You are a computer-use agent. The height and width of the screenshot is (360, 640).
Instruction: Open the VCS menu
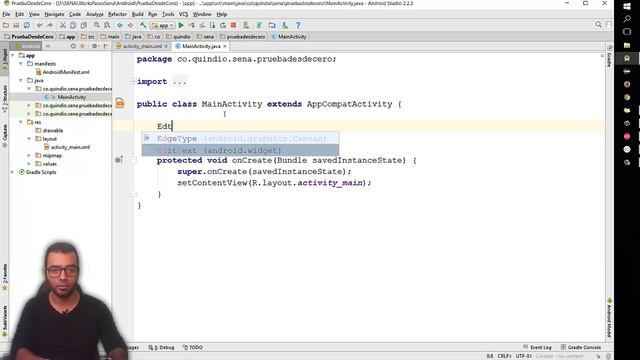(183, 14)
